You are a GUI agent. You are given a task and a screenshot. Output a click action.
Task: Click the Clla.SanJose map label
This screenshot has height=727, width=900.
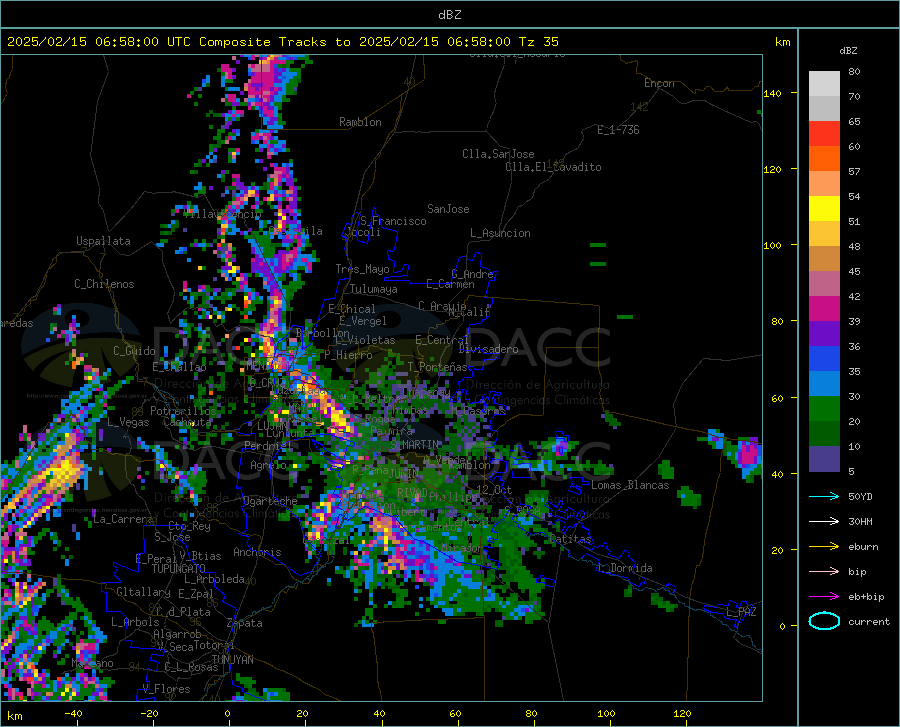point(498,154)
